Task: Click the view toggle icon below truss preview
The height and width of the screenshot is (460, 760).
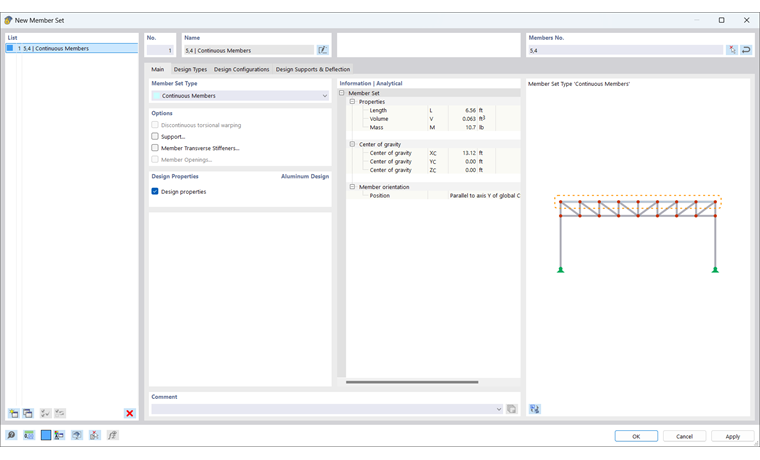Action: click(x=535, y=409)
